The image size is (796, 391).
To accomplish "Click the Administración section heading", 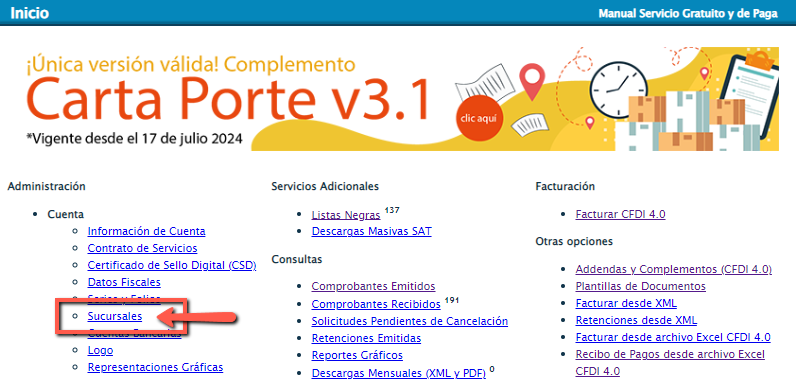I will coord(47,186).
